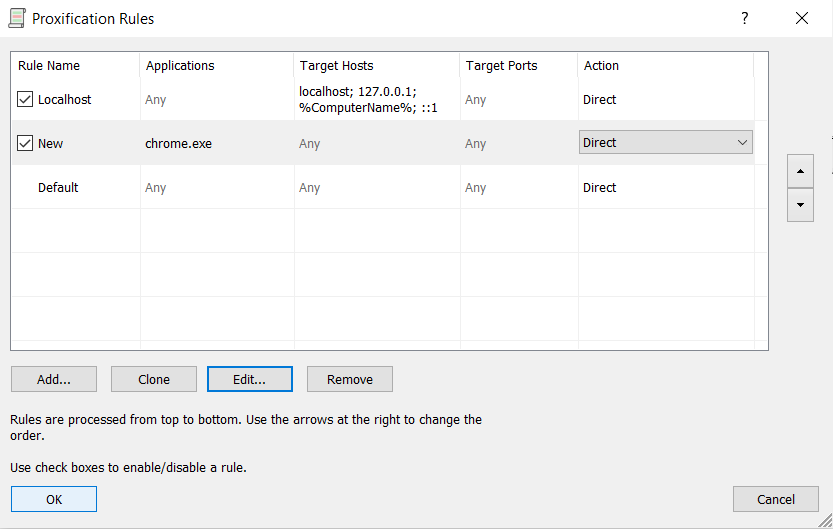
Task: Select the New rule name
Action: (x=50, y=143)
